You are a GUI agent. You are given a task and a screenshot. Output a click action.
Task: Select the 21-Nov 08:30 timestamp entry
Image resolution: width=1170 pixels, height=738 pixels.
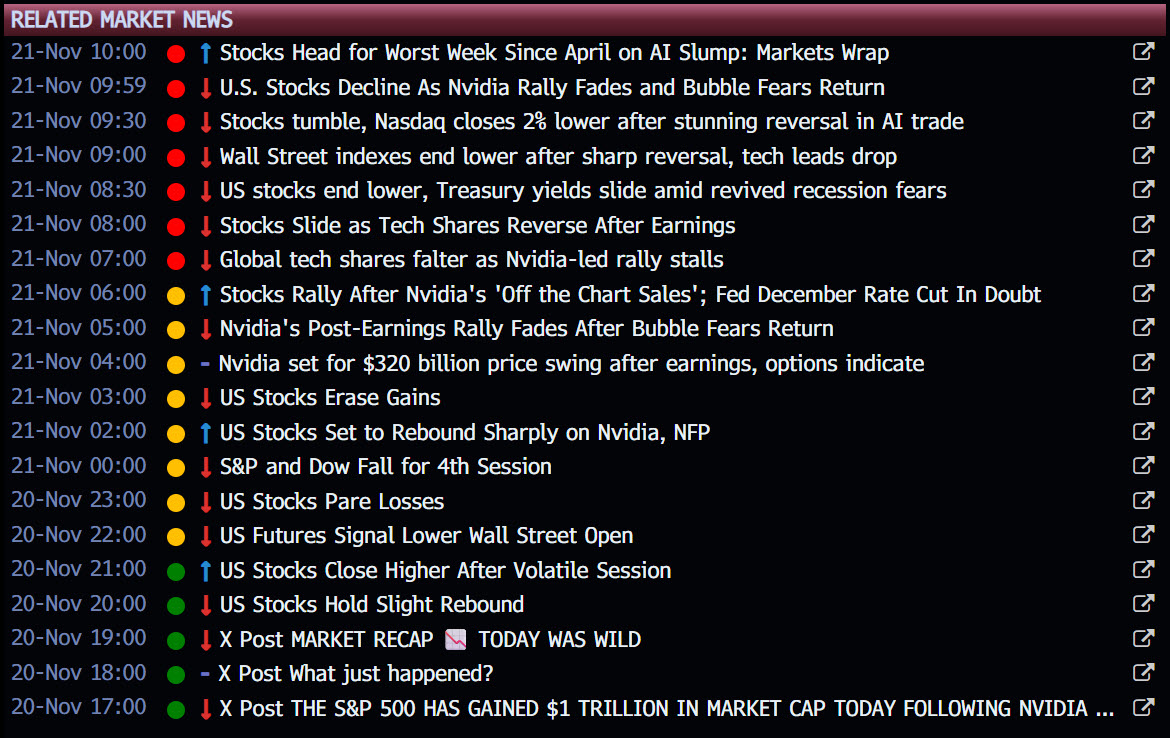pyautogui.click(x=78, y=190)
